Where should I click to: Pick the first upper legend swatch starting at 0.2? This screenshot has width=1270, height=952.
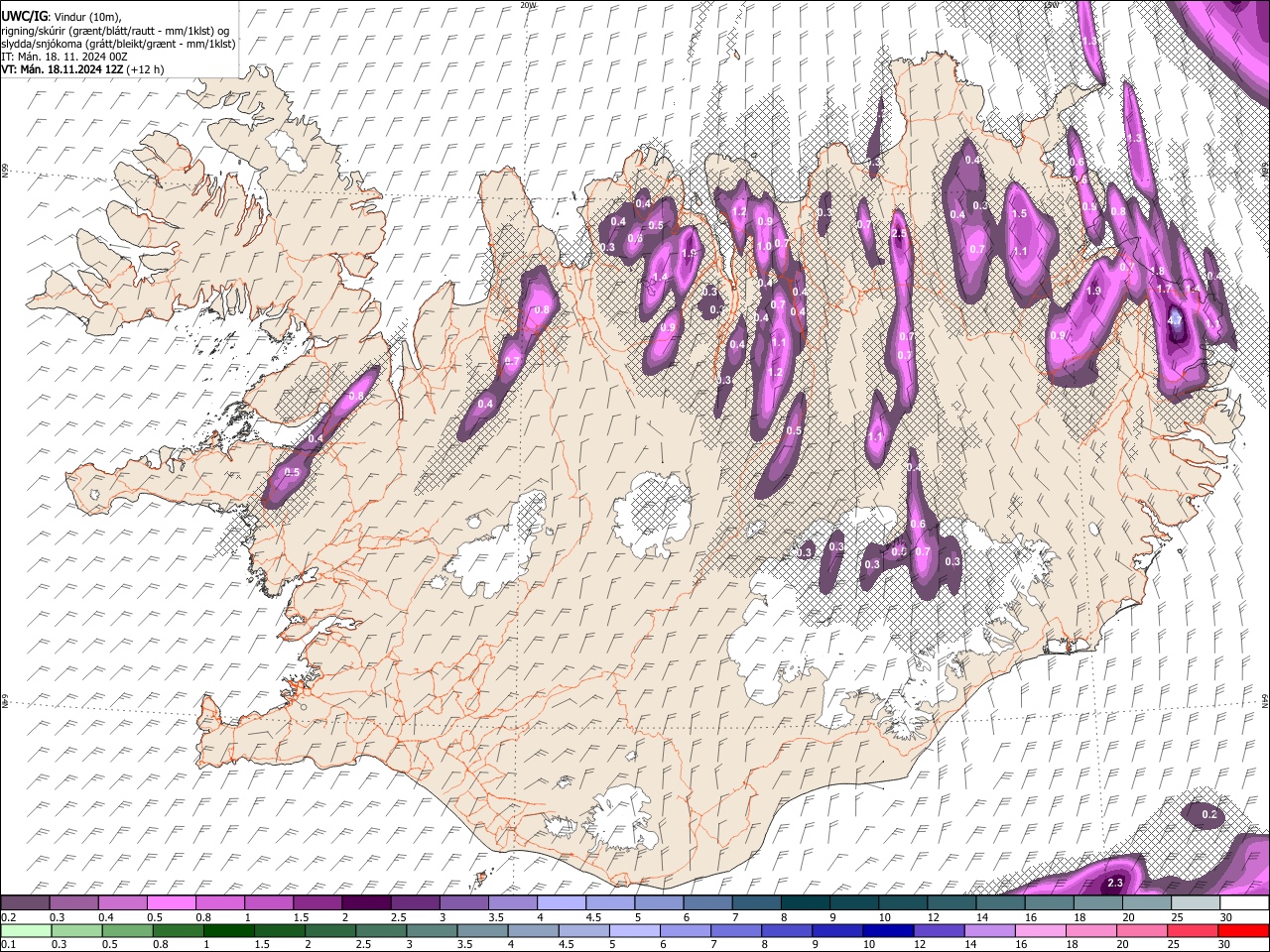25,902
